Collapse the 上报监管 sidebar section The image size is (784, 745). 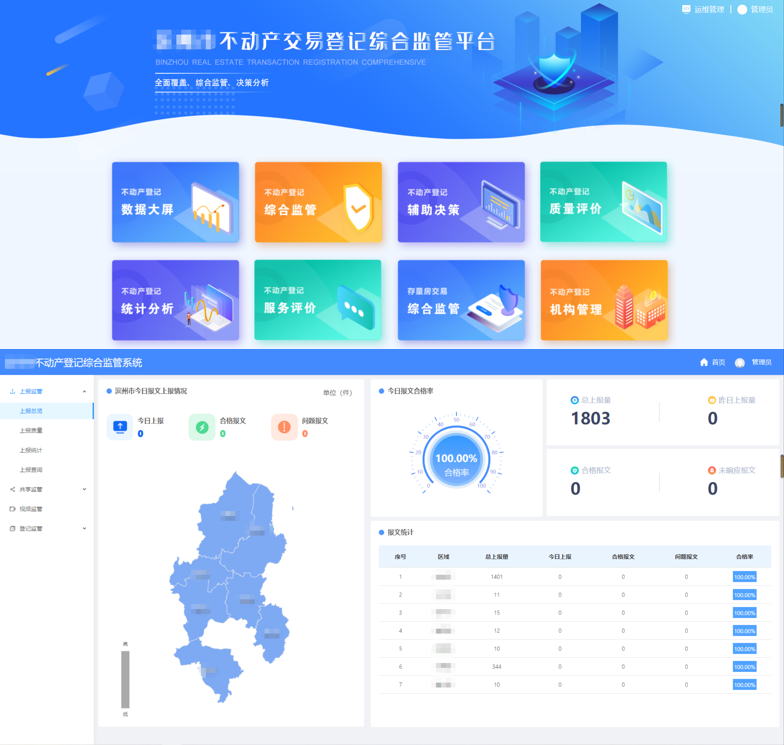click(84, 392)
